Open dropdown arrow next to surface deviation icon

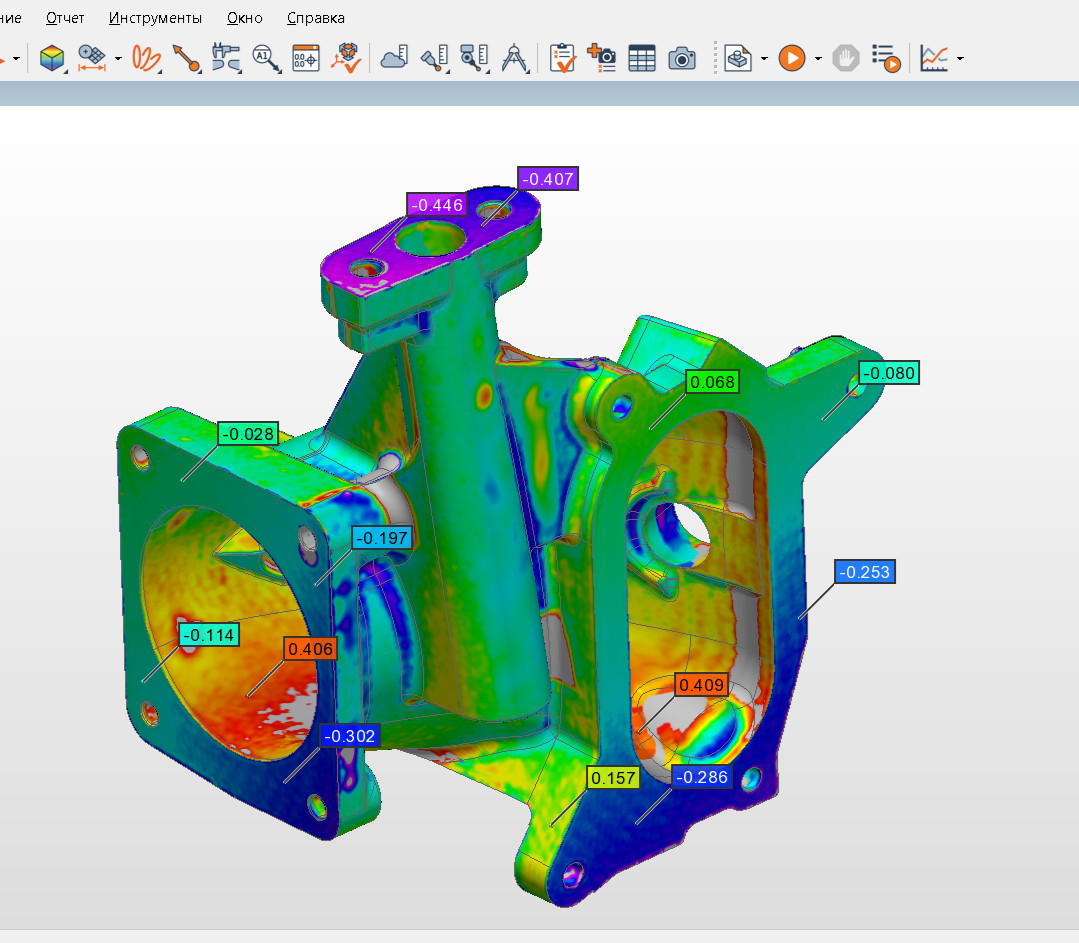pyautogui.click(x=118, y=59)
